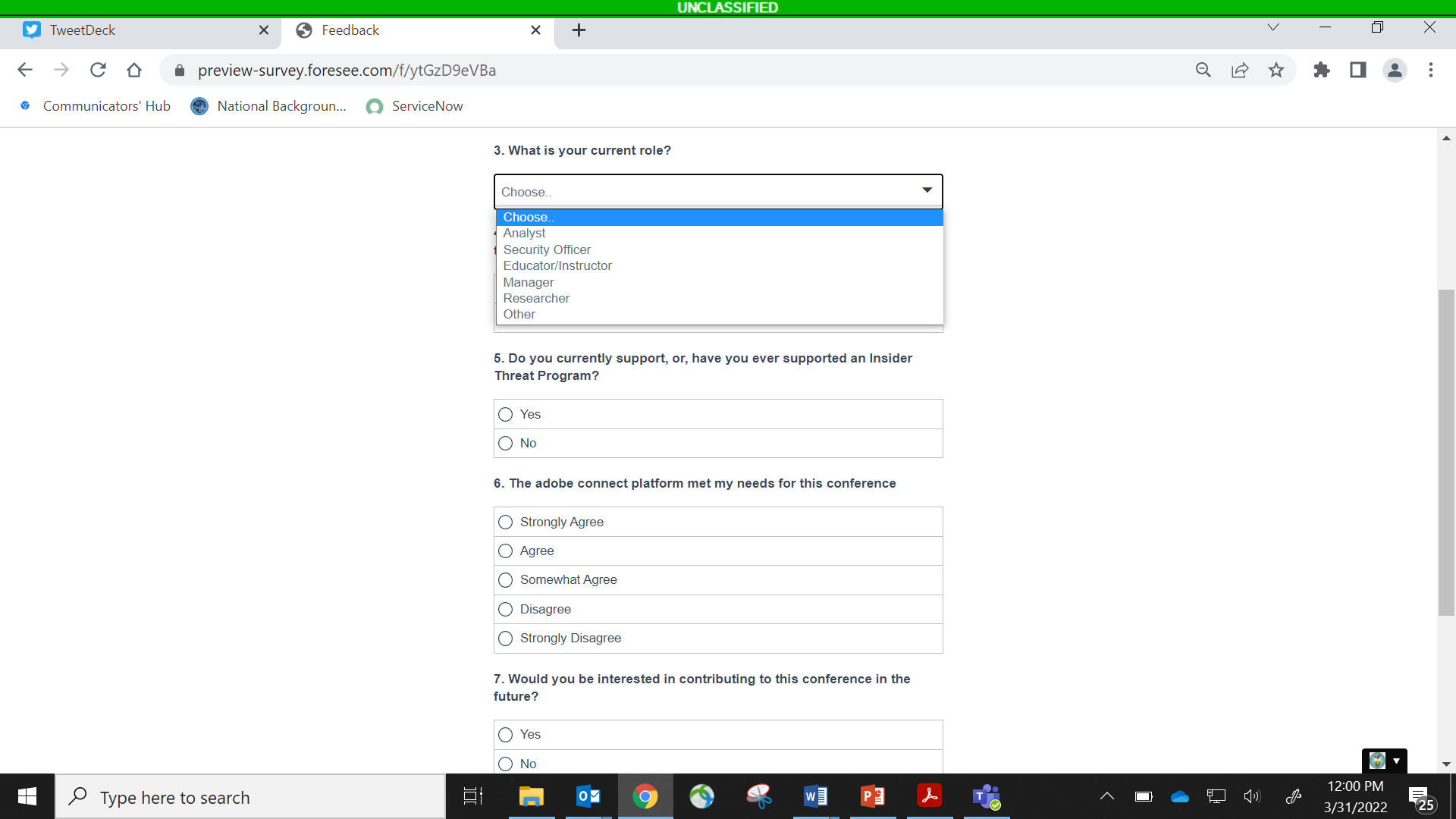
Task: Open a new browser tab
Action: point(579,30)
